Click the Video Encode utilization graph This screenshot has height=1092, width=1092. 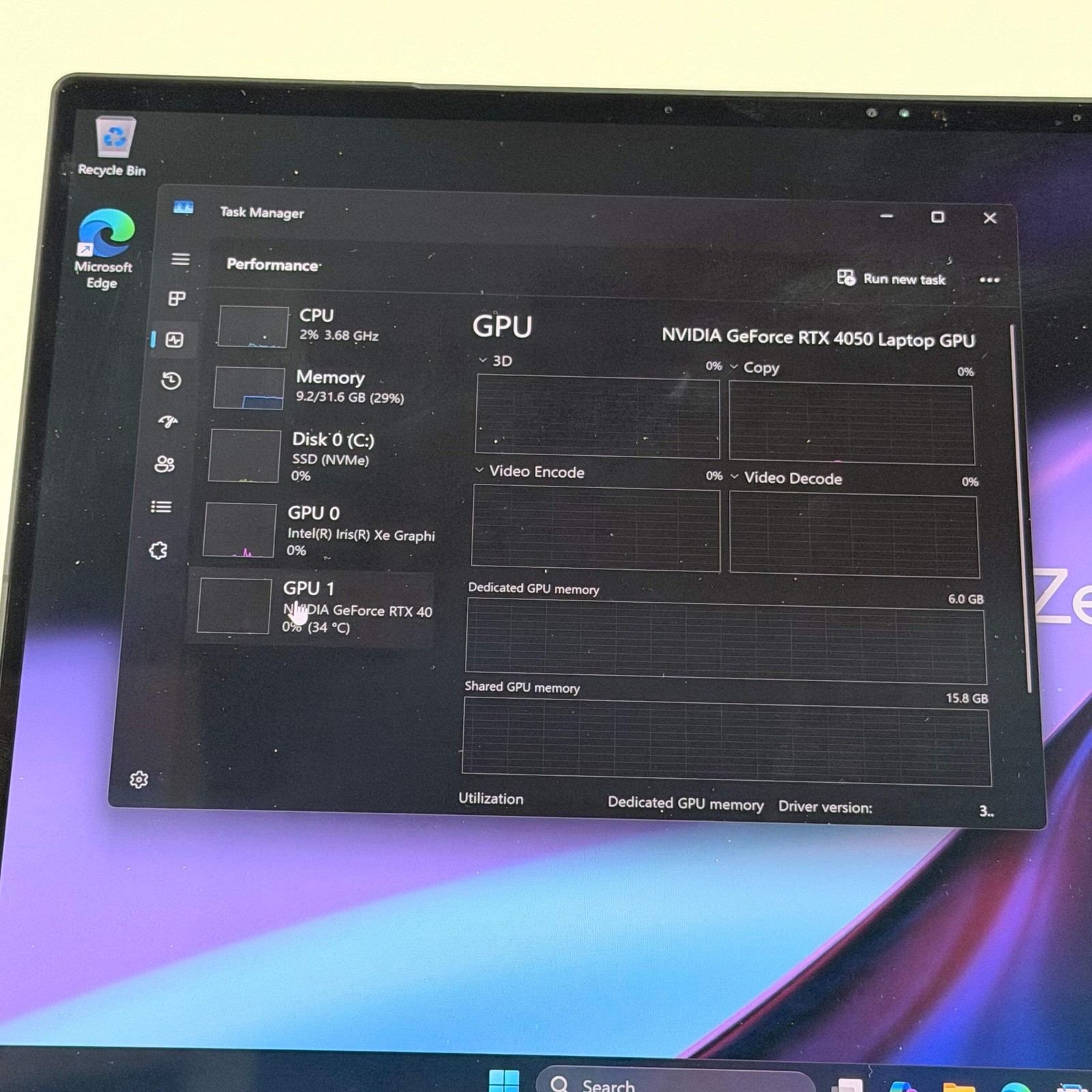click(596, 528)
